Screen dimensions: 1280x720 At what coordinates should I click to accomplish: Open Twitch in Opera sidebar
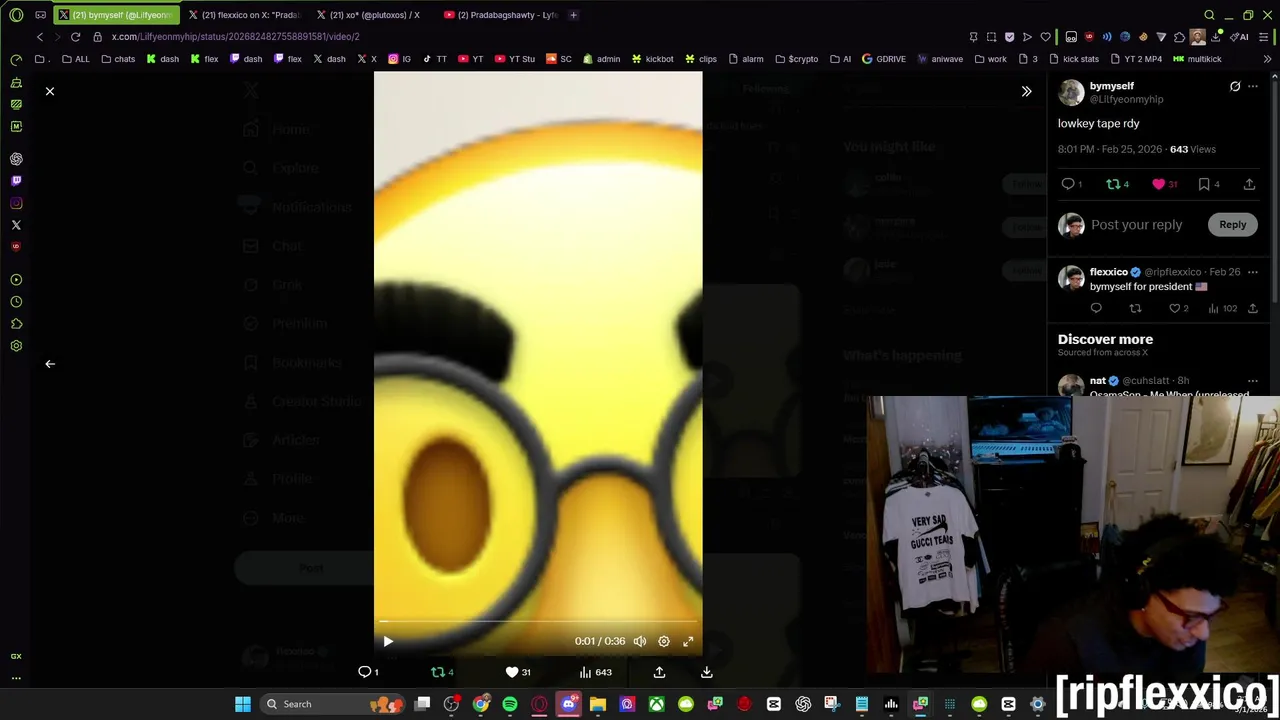[16, 181]
